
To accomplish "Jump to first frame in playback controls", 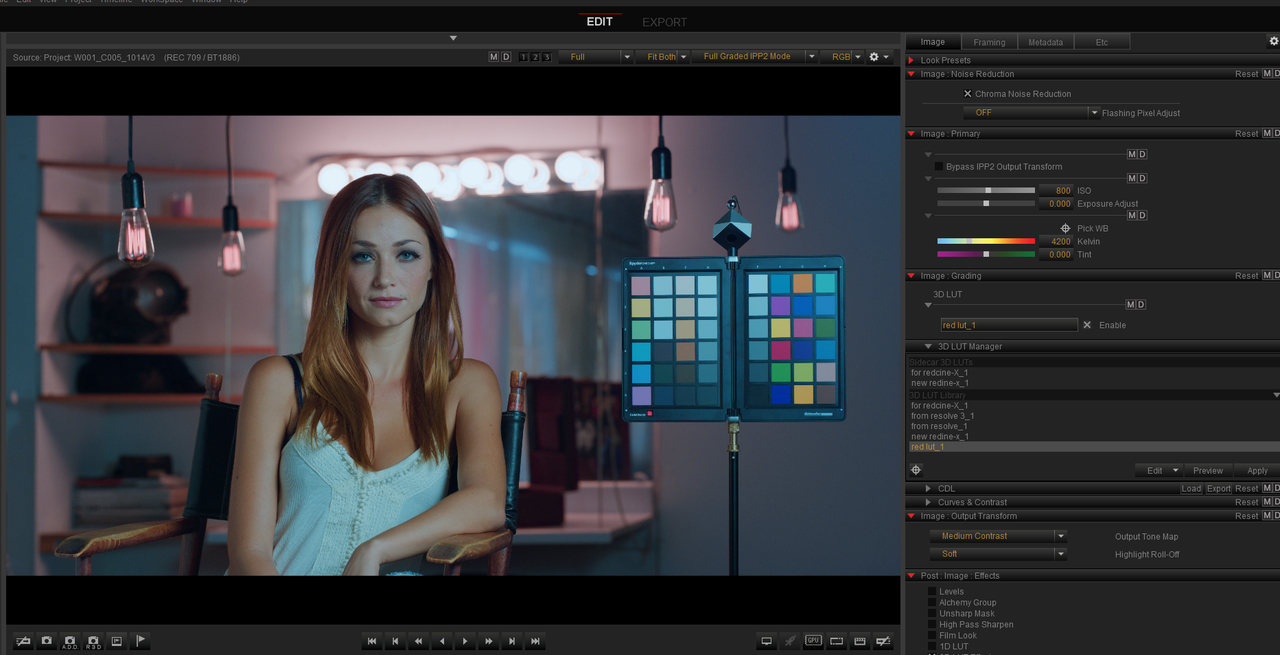I will coord(372,641).
